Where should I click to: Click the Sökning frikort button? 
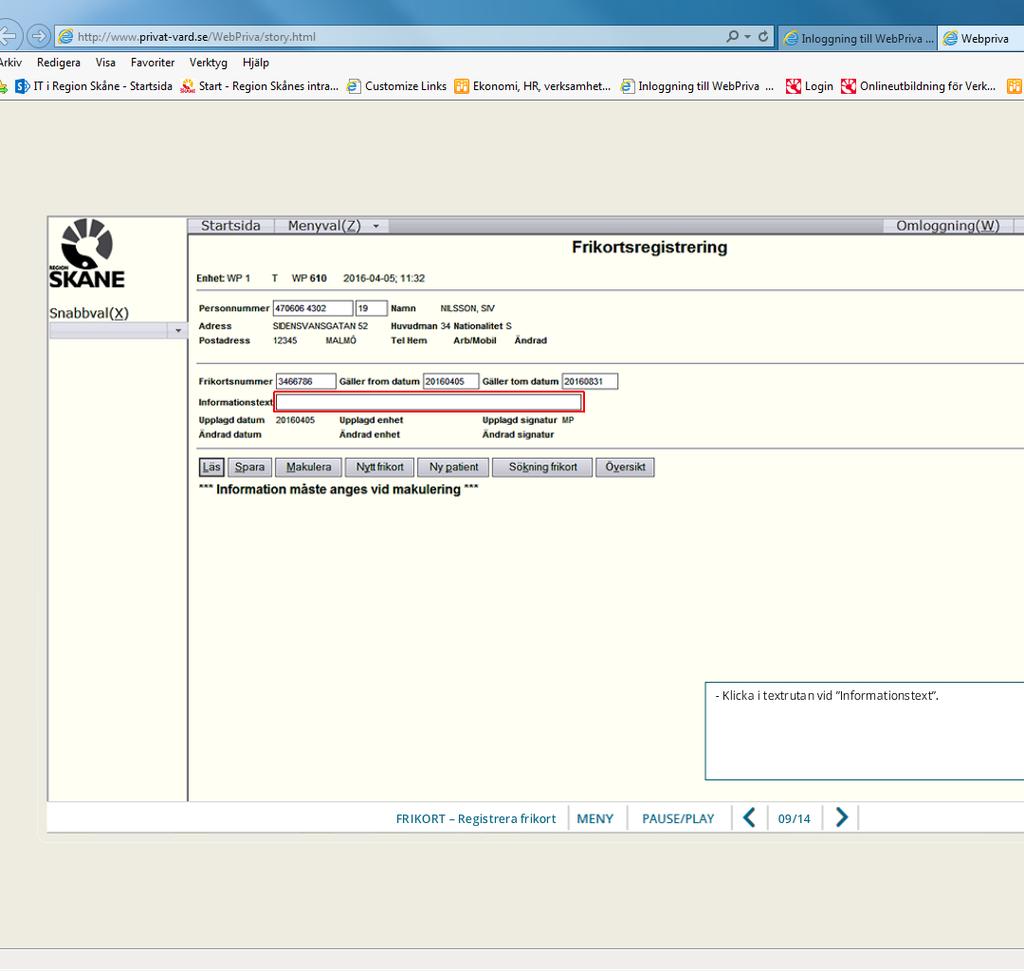click(543, 467)
